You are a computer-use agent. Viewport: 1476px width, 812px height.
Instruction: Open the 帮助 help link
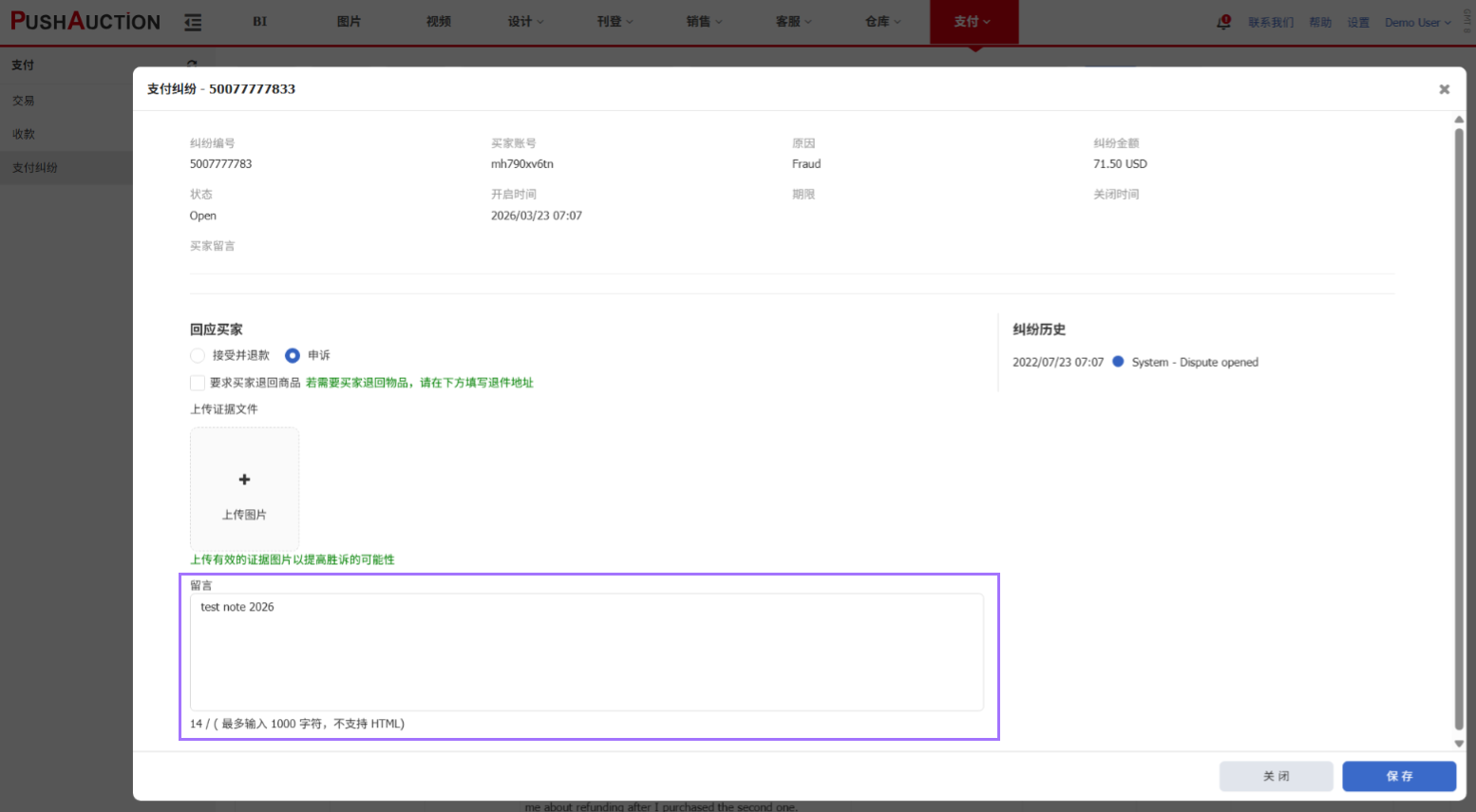pyautogui.click(x=1320, y=23)
